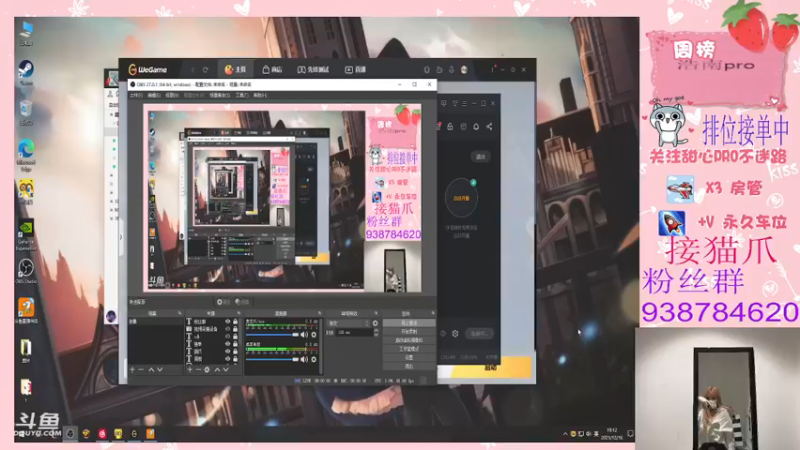Show hidden system tray icons

[565, 434]
